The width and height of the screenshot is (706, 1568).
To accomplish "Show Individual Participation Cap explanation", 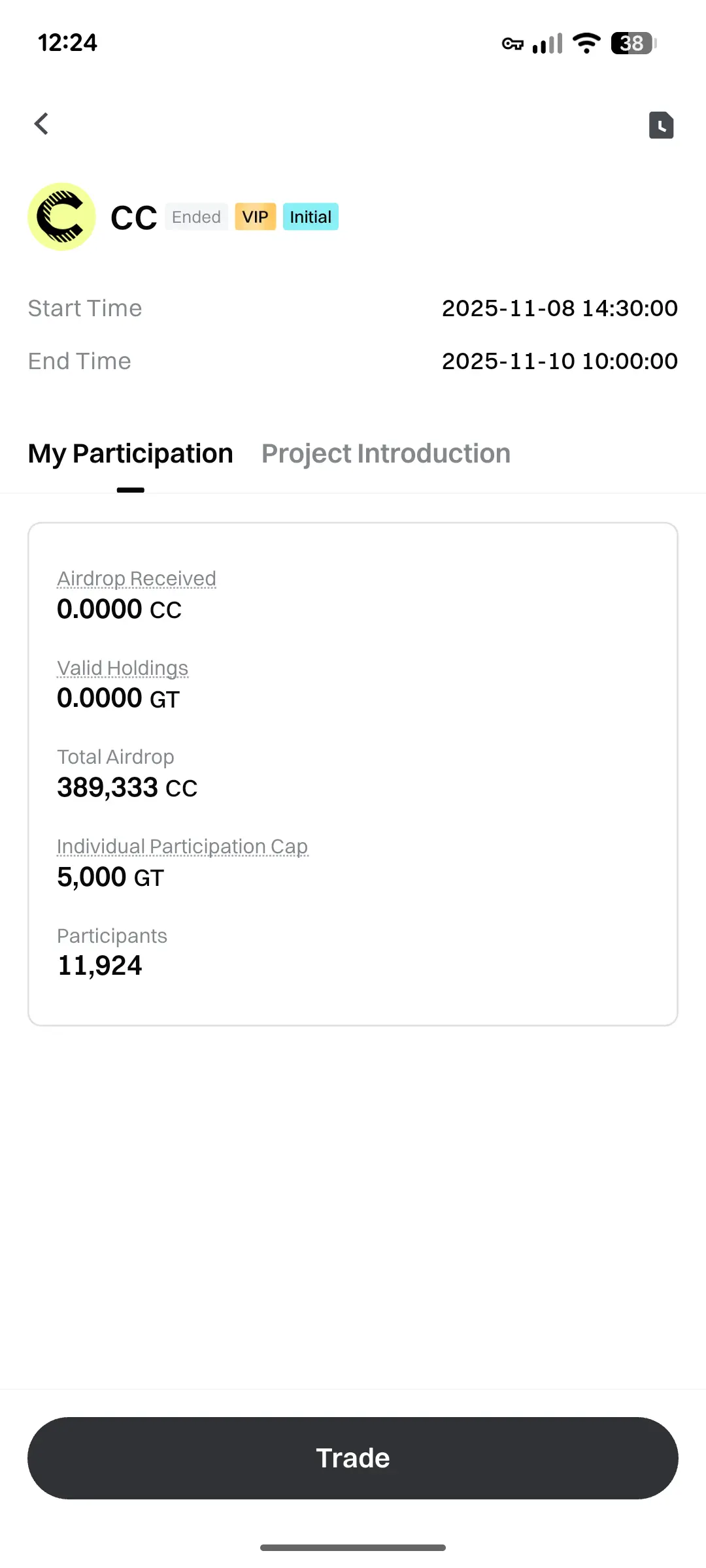I will click(182, 847).
